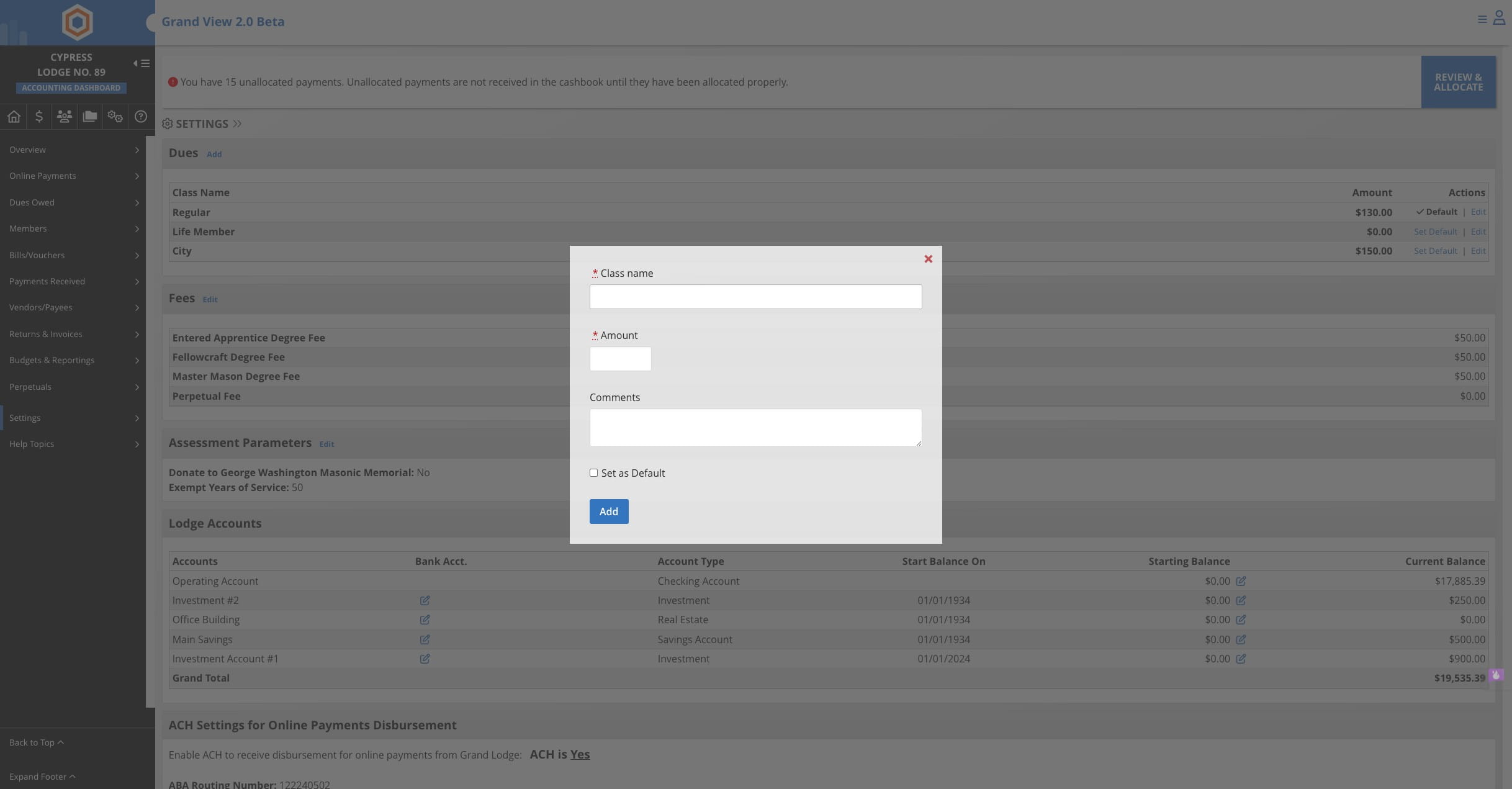
Task: Edit bank account for Main Savings
Action: click(425, 639)
